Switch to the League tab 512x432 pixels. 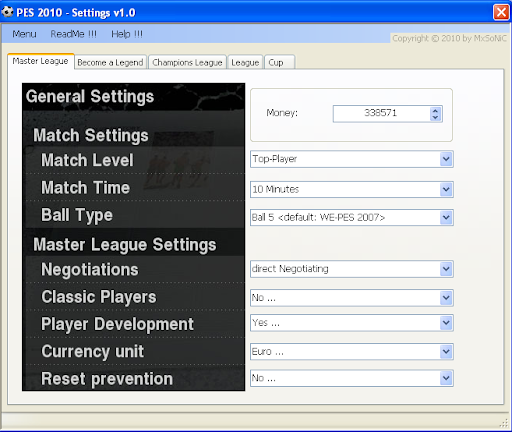click(245, 62)
